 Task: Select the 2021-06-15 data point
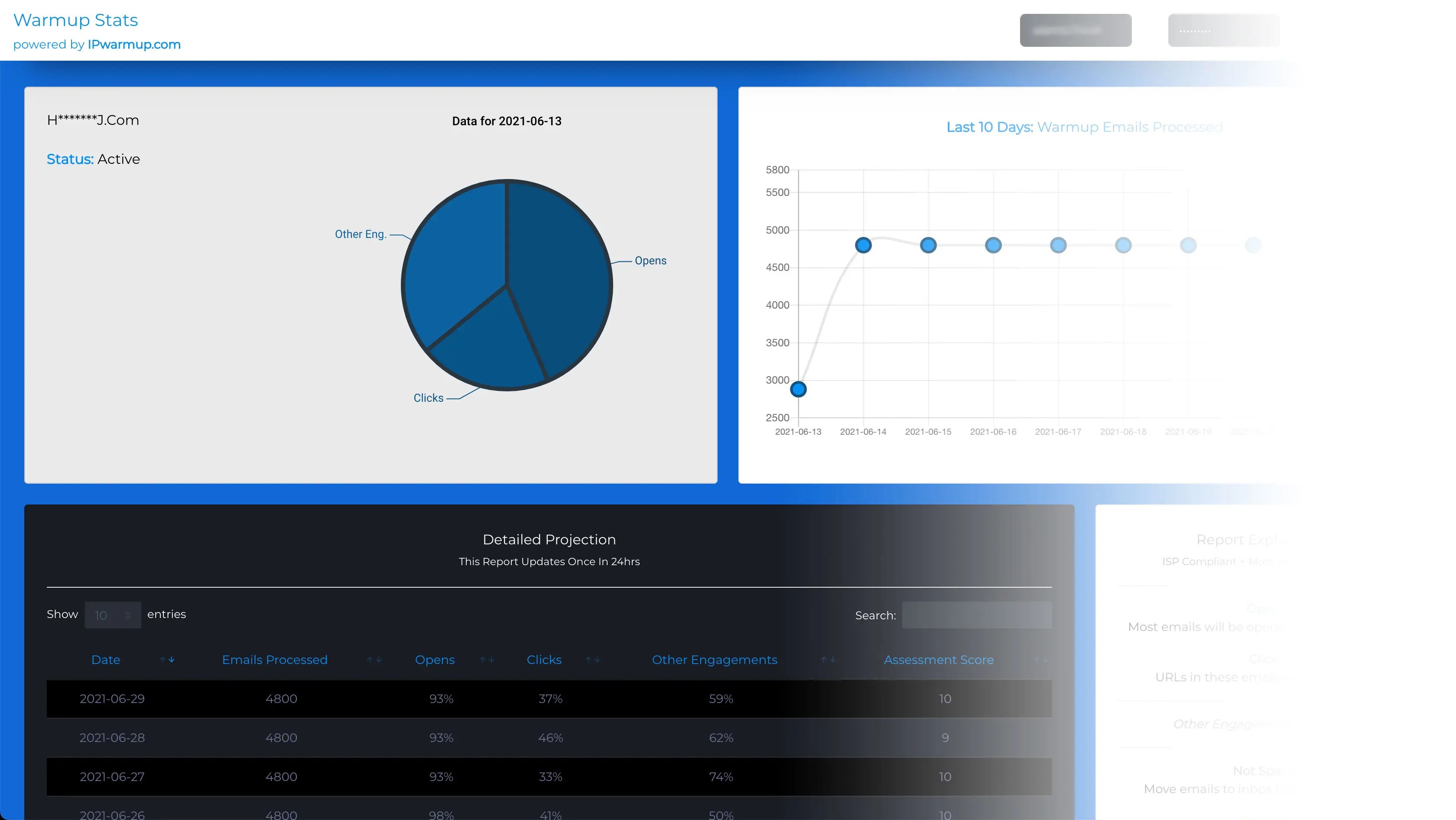[928, 245]
